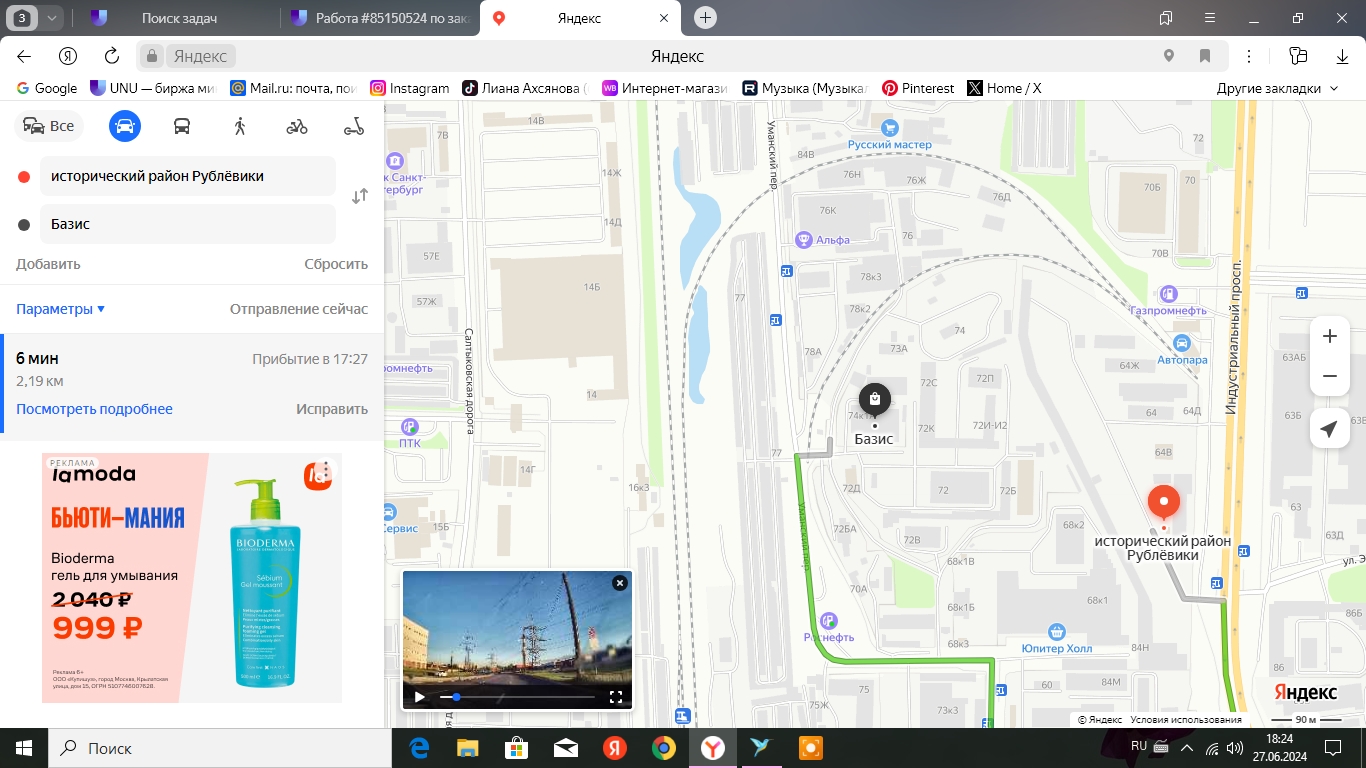Open the Другие закладки bookmarks folder
Viewport: 1366px width, 768px height.
(1276, 88)
